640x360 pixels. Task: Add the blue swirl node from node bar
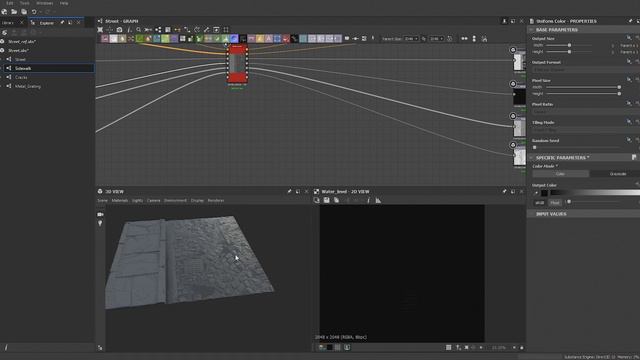coord(234,39)
